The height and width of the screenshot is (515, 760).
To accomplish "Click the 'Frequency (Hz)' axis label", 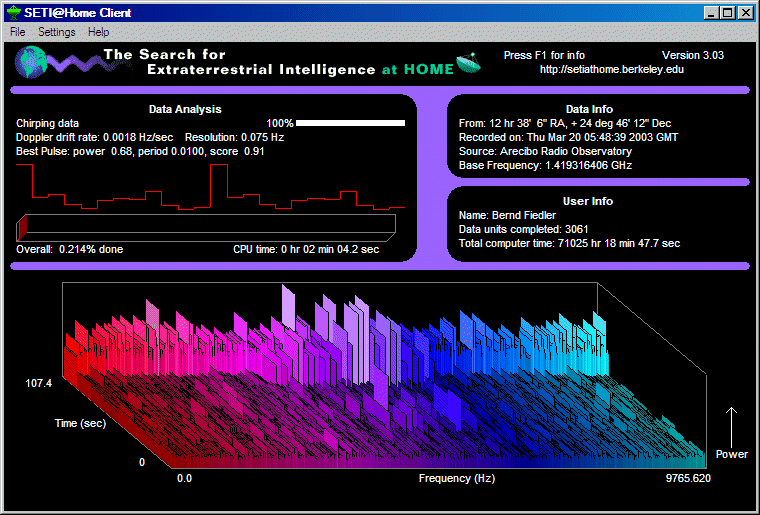I will point(457,479).
